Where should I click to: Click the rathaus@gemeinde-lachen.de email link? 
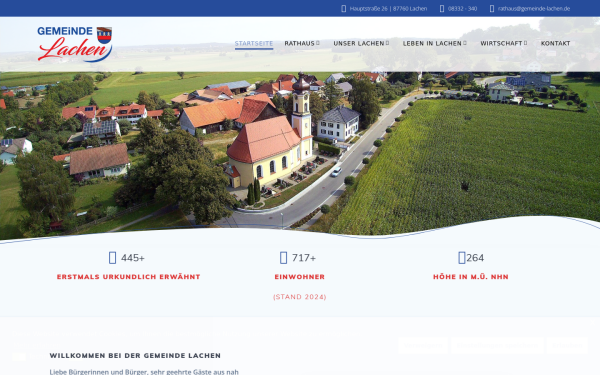click(x=534, y=8)
